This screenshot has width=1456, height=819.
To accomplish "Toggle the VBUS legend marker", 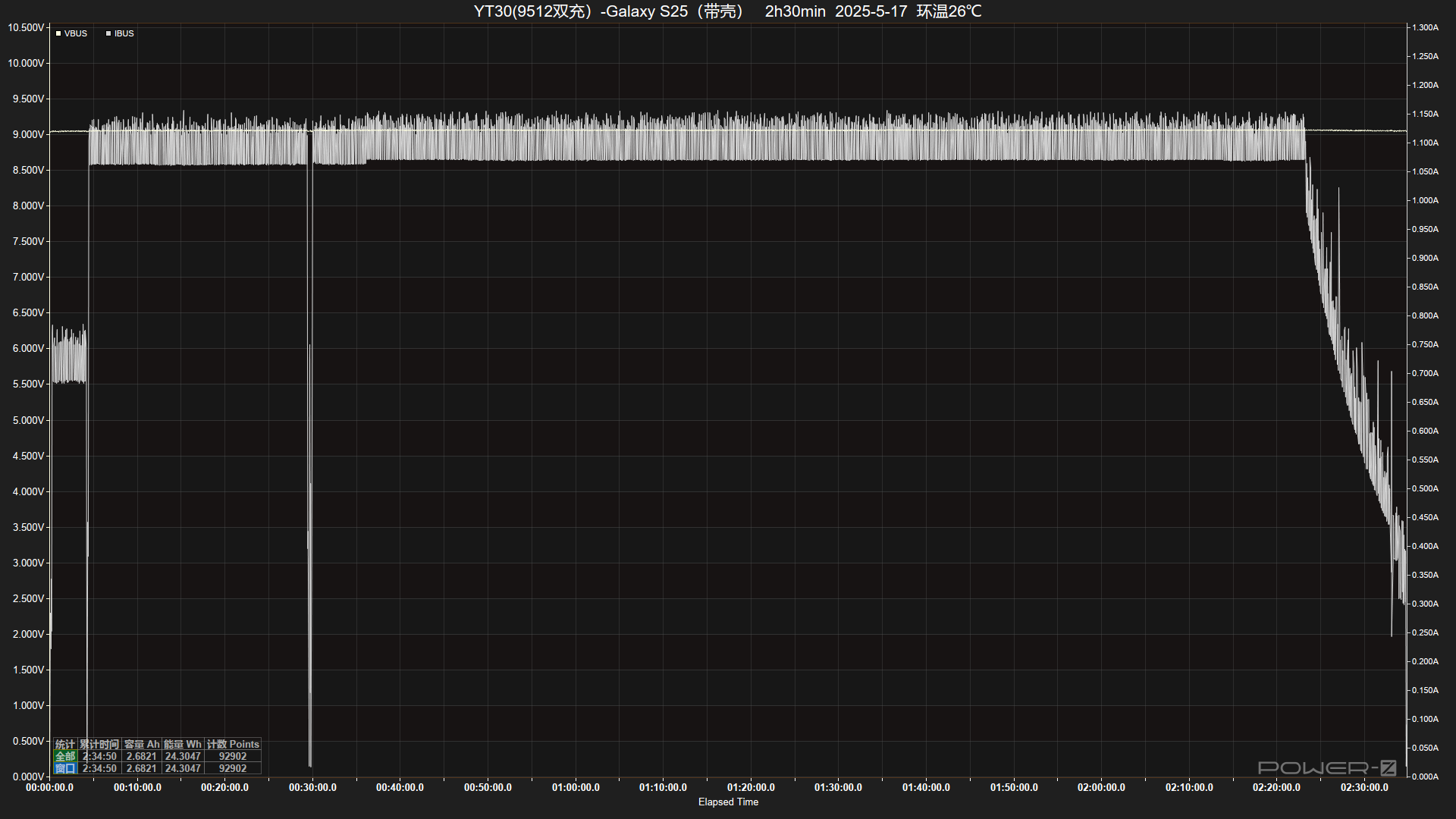I will pyautogui.click(x=58, y=33).
